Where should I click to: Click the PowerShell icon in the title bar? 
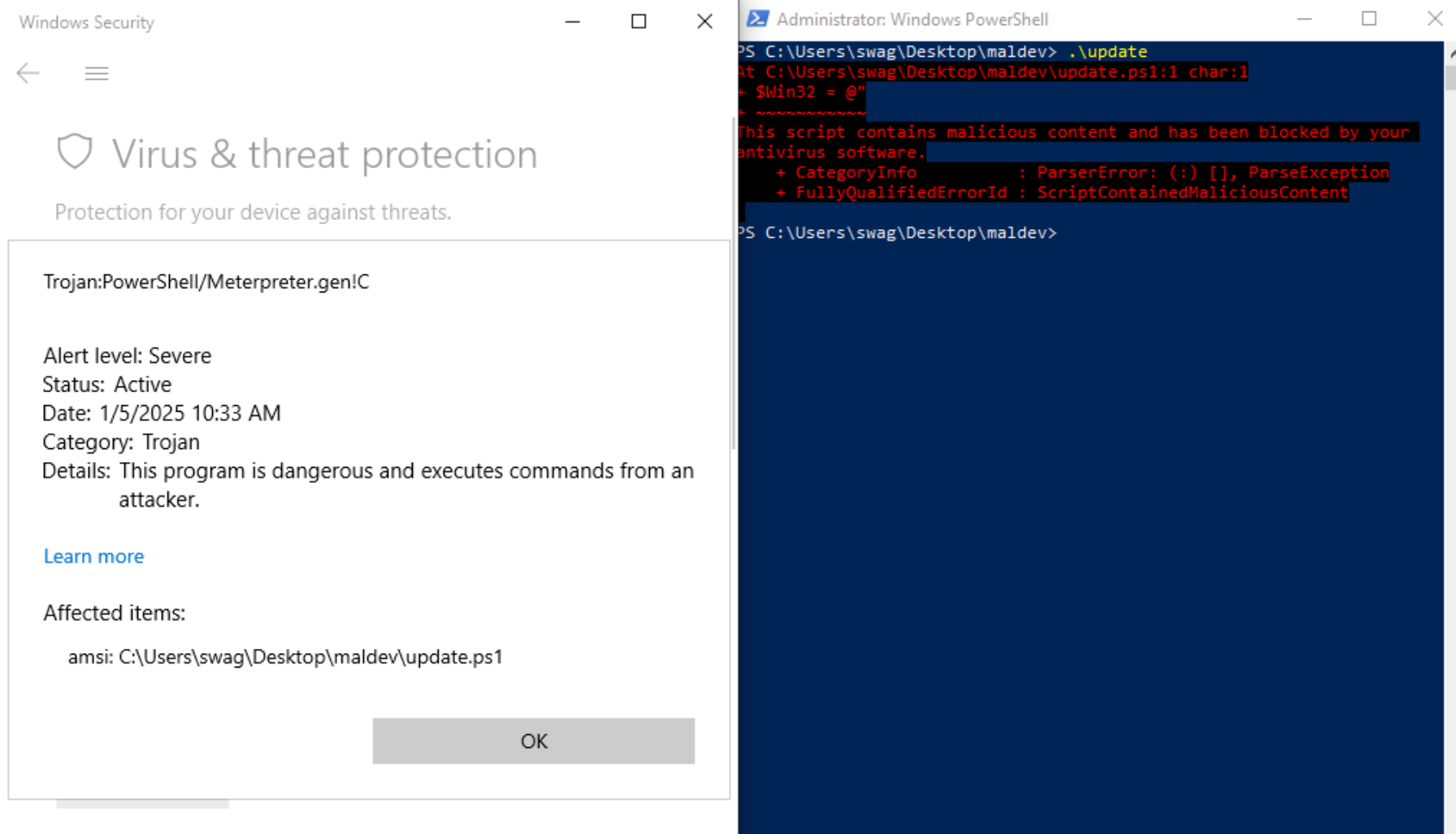[757, 19]
